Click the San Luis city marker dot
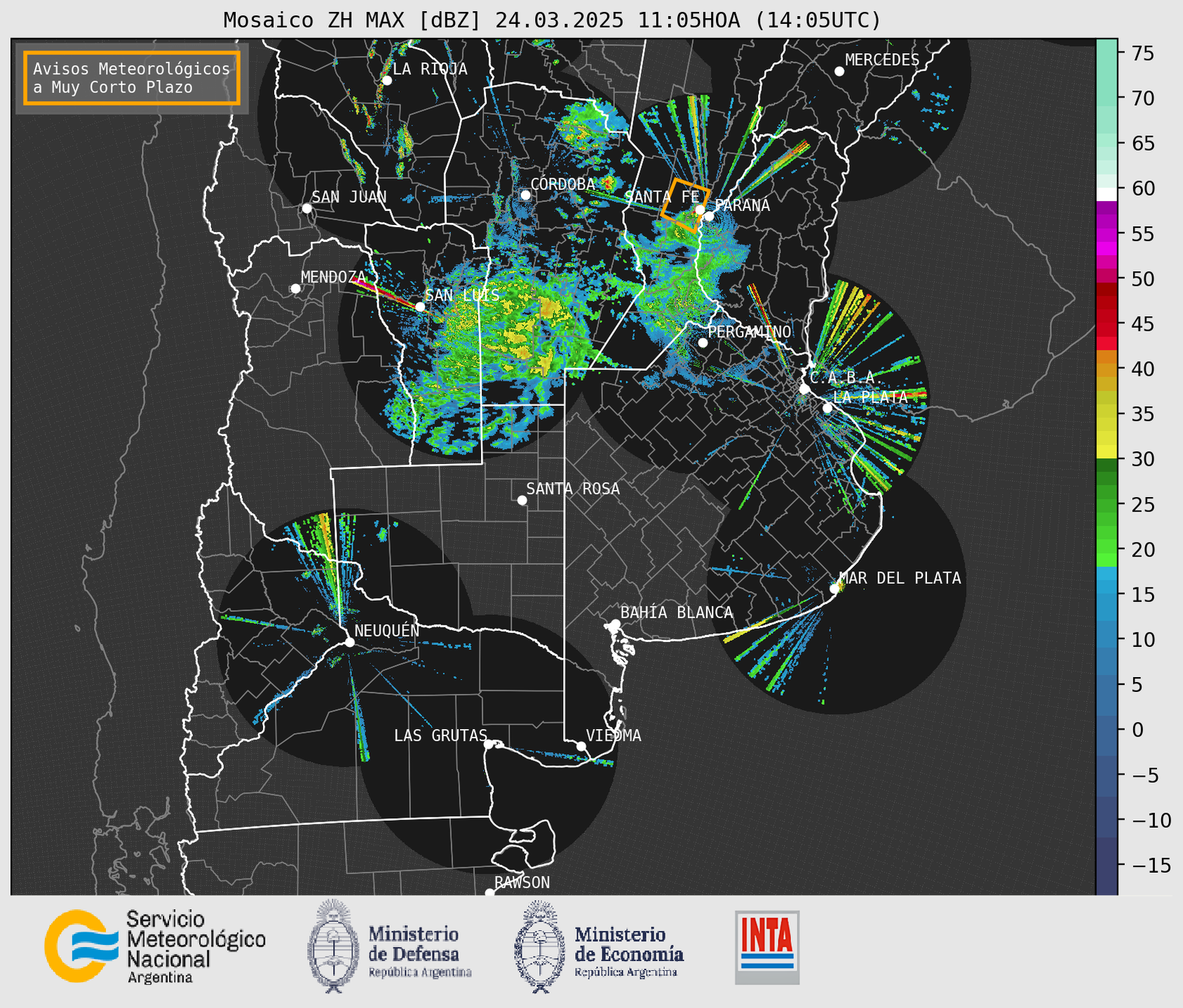1183x1008 pixels. 420,306
